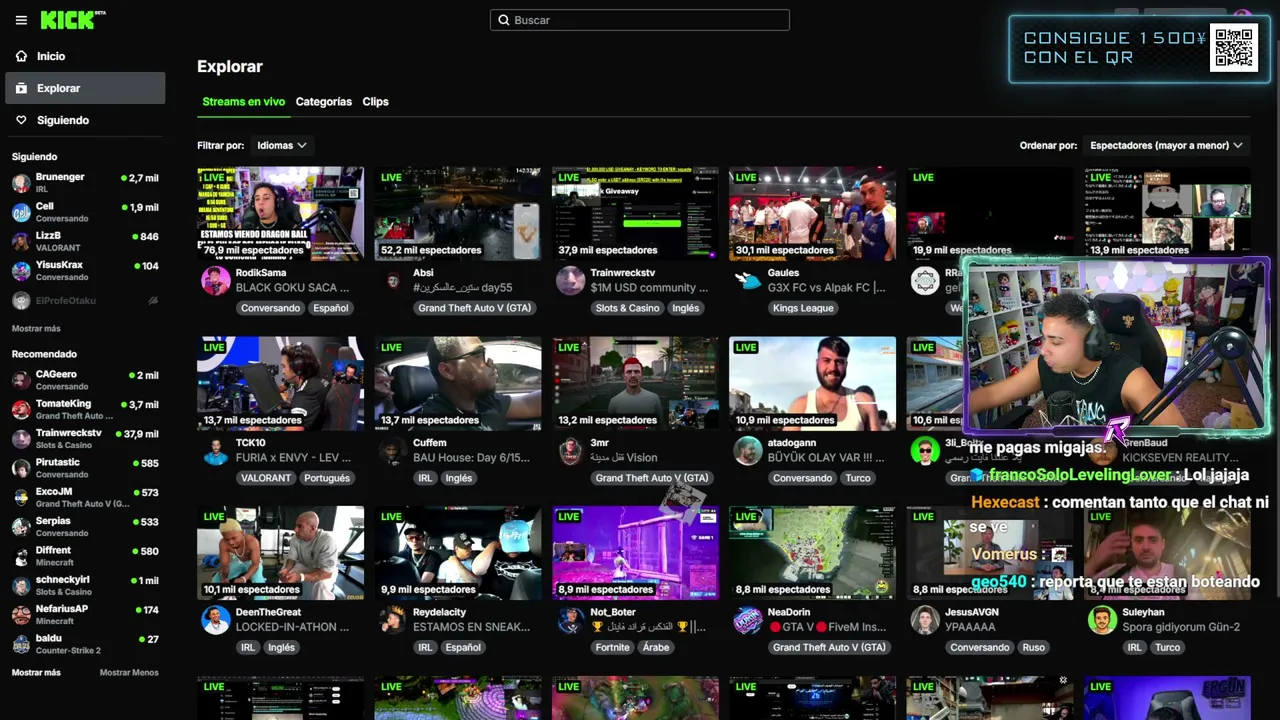
Task: Click the Cell avatar in Siguiendo list
Action: pos(21,212)
